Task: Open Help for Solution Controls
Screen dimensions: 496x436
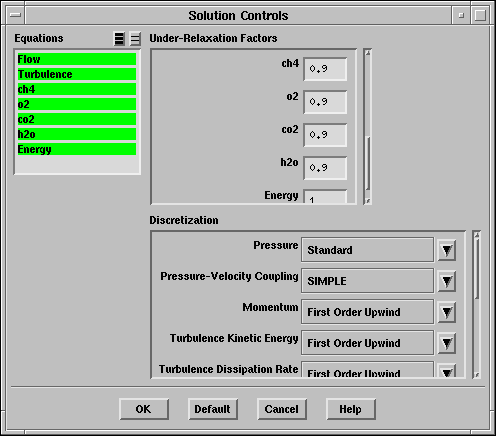Action: point(351,409)
